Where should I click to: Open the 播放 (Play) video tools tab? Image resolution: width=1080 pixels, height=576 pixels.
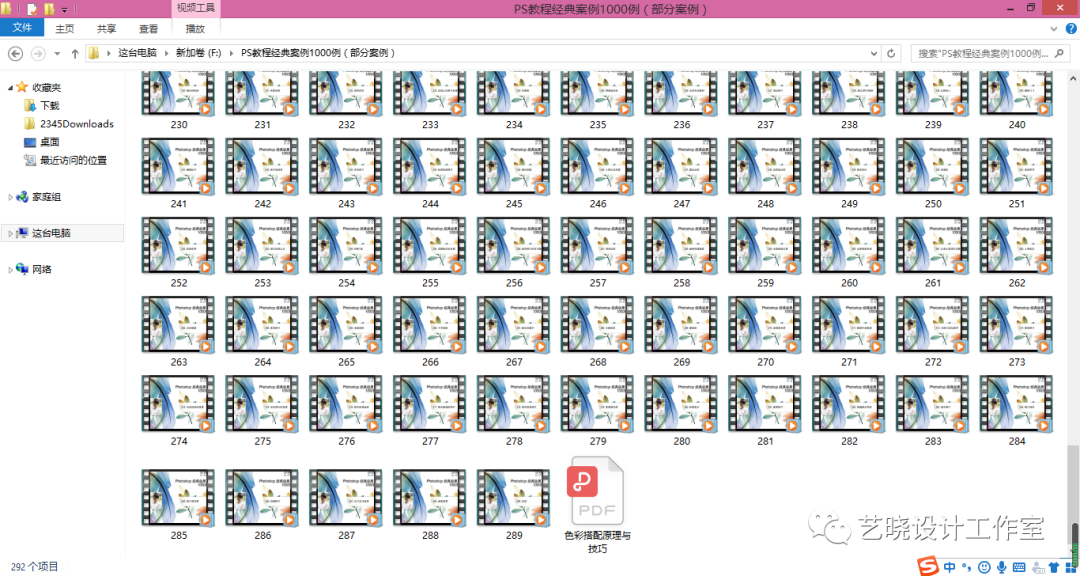pyautogui.click(x=194, y=28)
